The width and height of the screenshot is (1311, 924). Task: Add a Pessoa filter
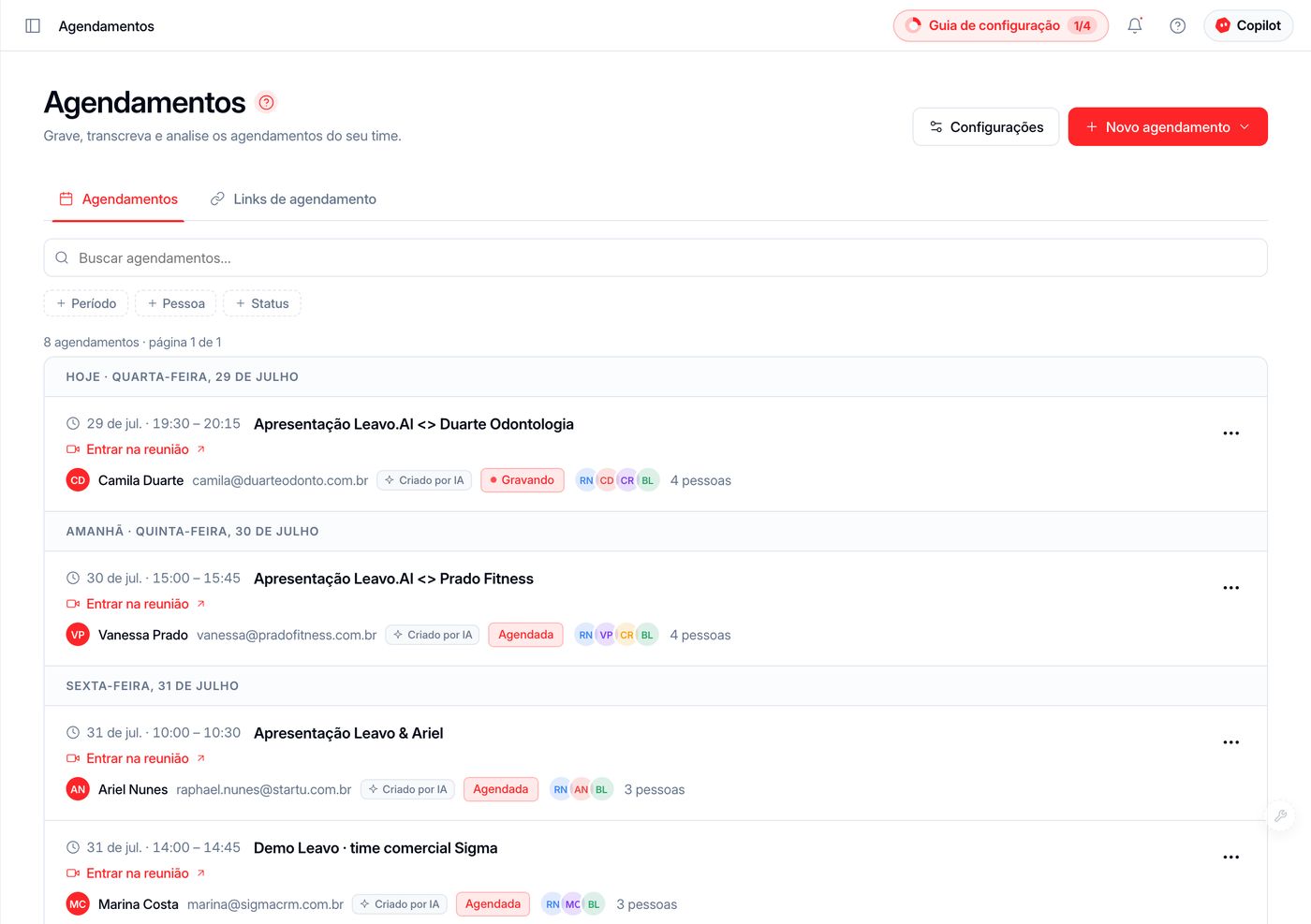tap(176, 303)
